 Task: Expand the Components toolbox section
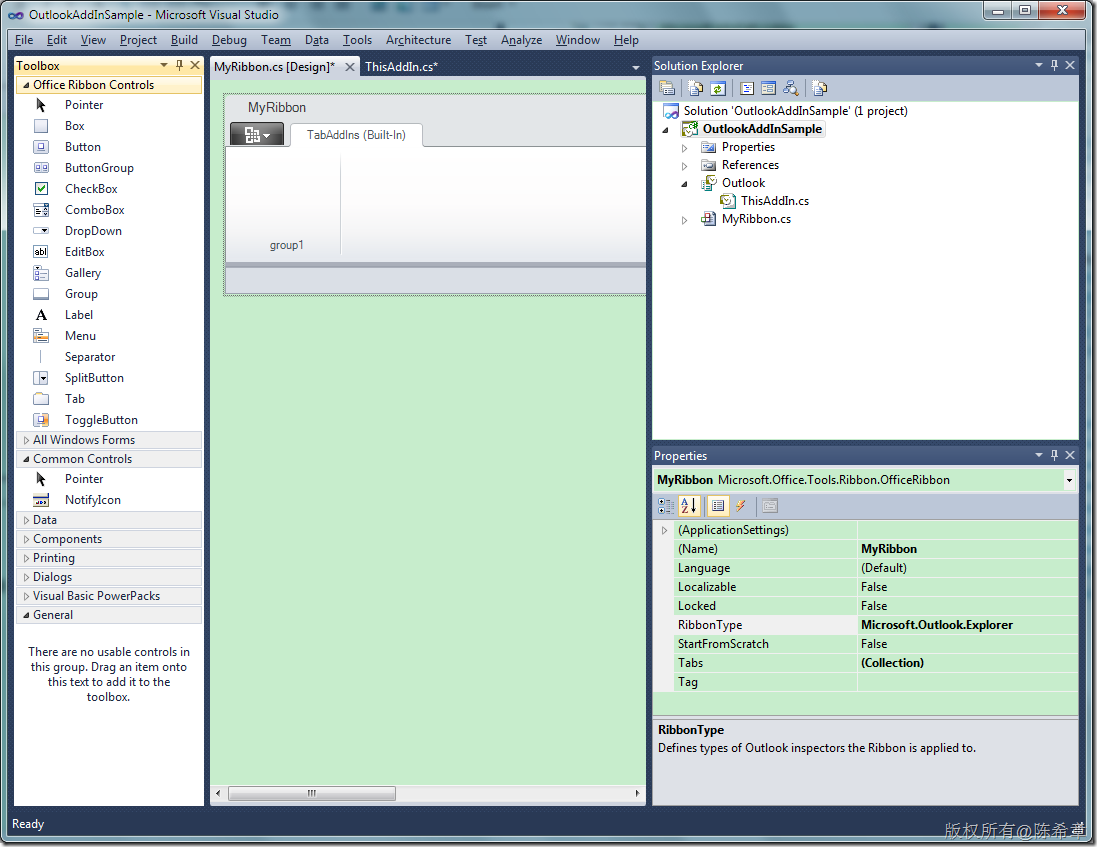27,539
